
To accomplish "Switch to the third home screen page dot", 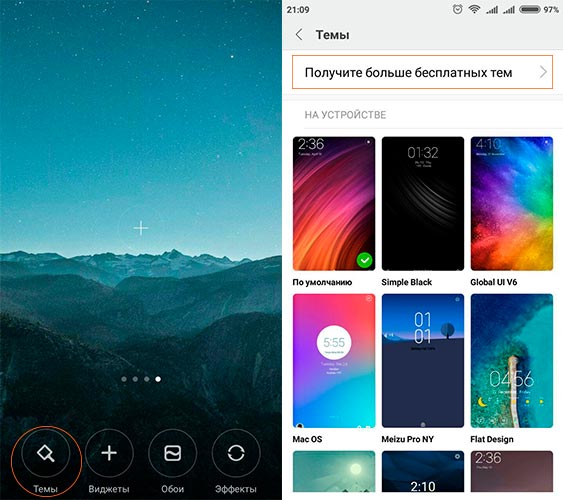I will 146,379.
